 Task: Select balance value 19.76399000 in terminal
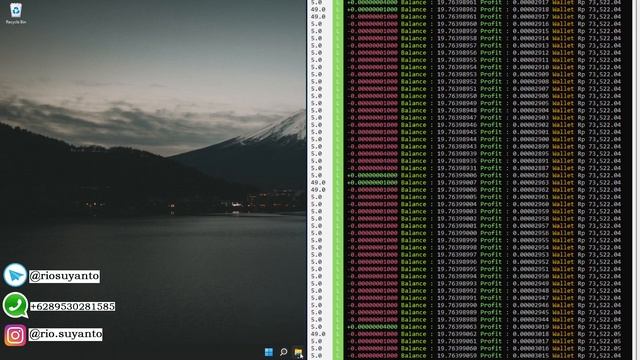pyautogui.click(x=456, y=233)
